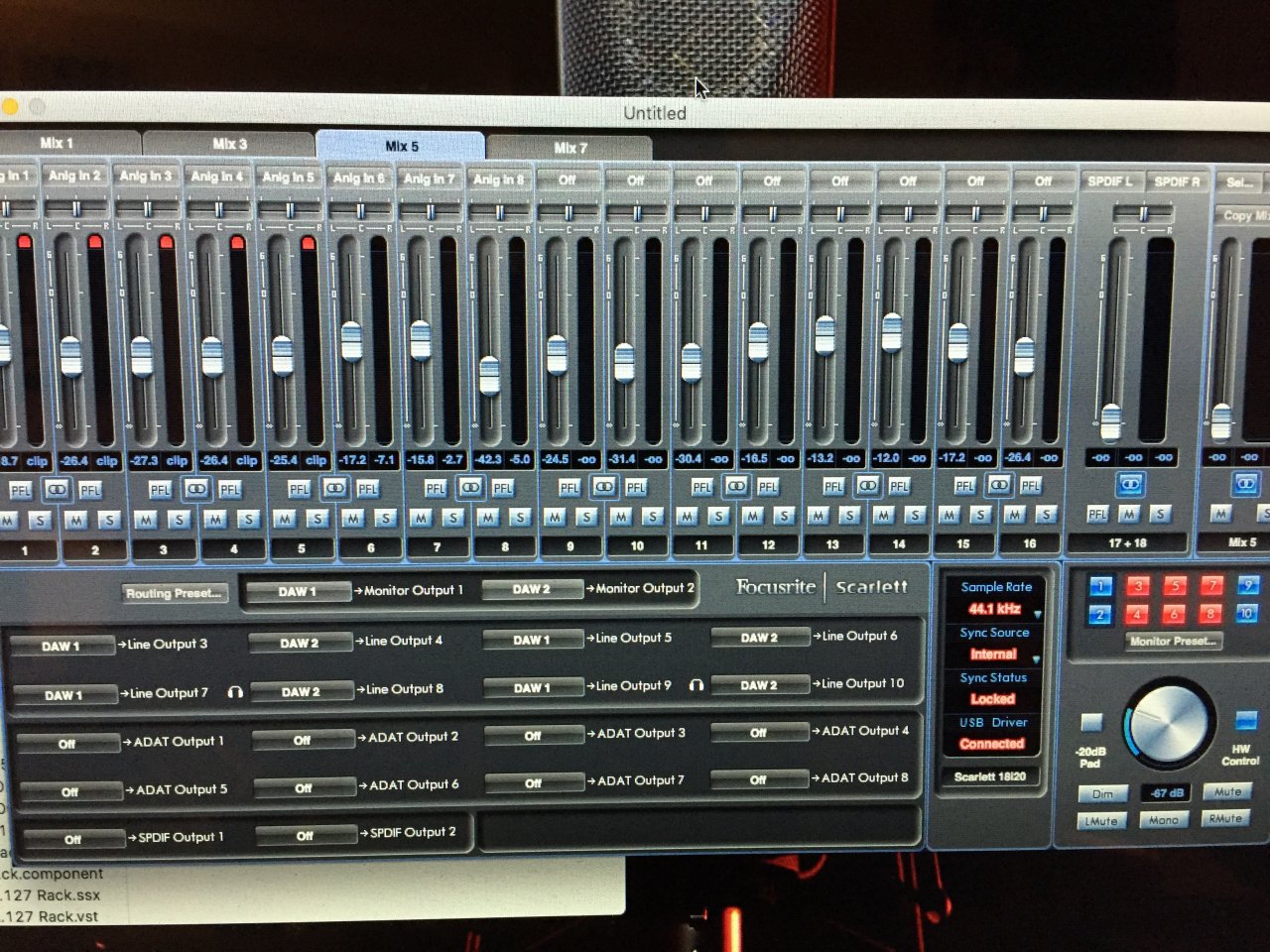Toggle stereo link for channels 1 and 2

point(58,488)
